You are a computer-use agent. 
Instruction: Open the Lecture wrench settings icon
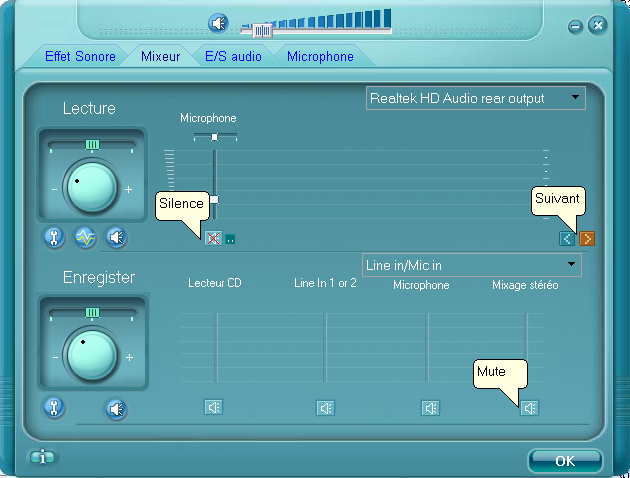click(x=54, y=237)
